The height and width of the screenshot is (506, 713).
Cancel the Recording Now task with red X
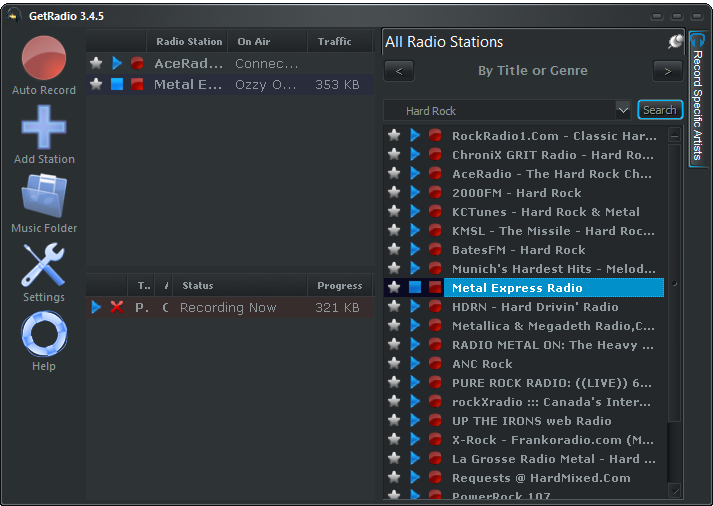tap(117, 307)
